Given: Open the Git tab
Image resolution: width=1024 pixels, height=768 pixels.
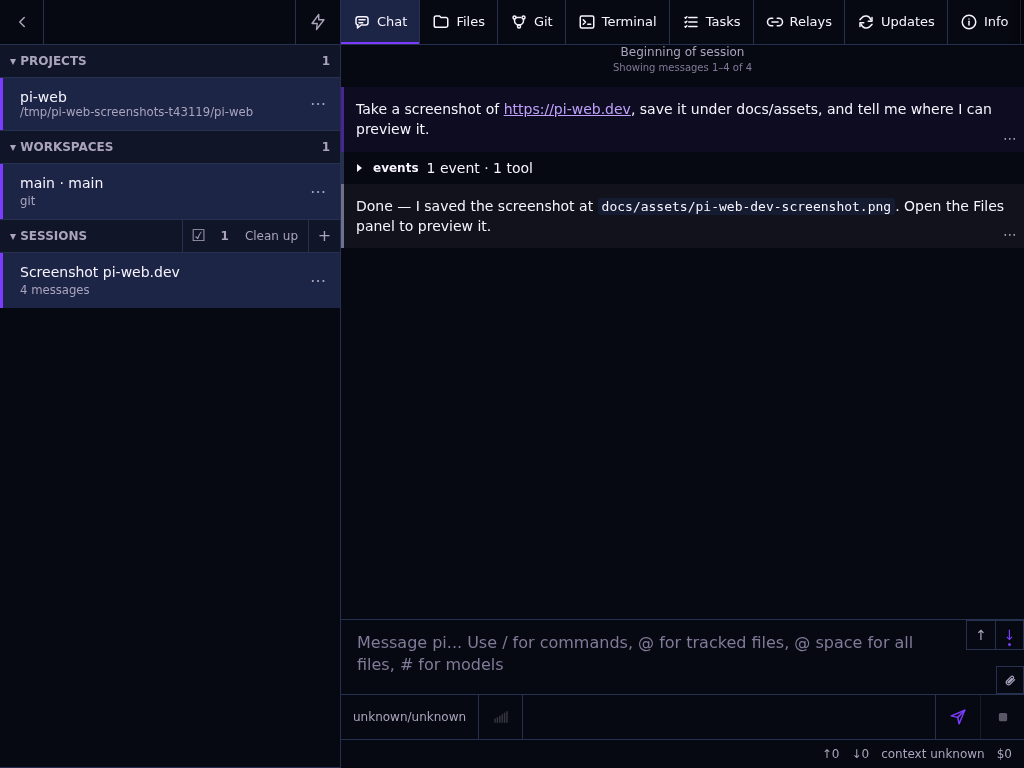Looking at the screenshot, I should 532,22.
